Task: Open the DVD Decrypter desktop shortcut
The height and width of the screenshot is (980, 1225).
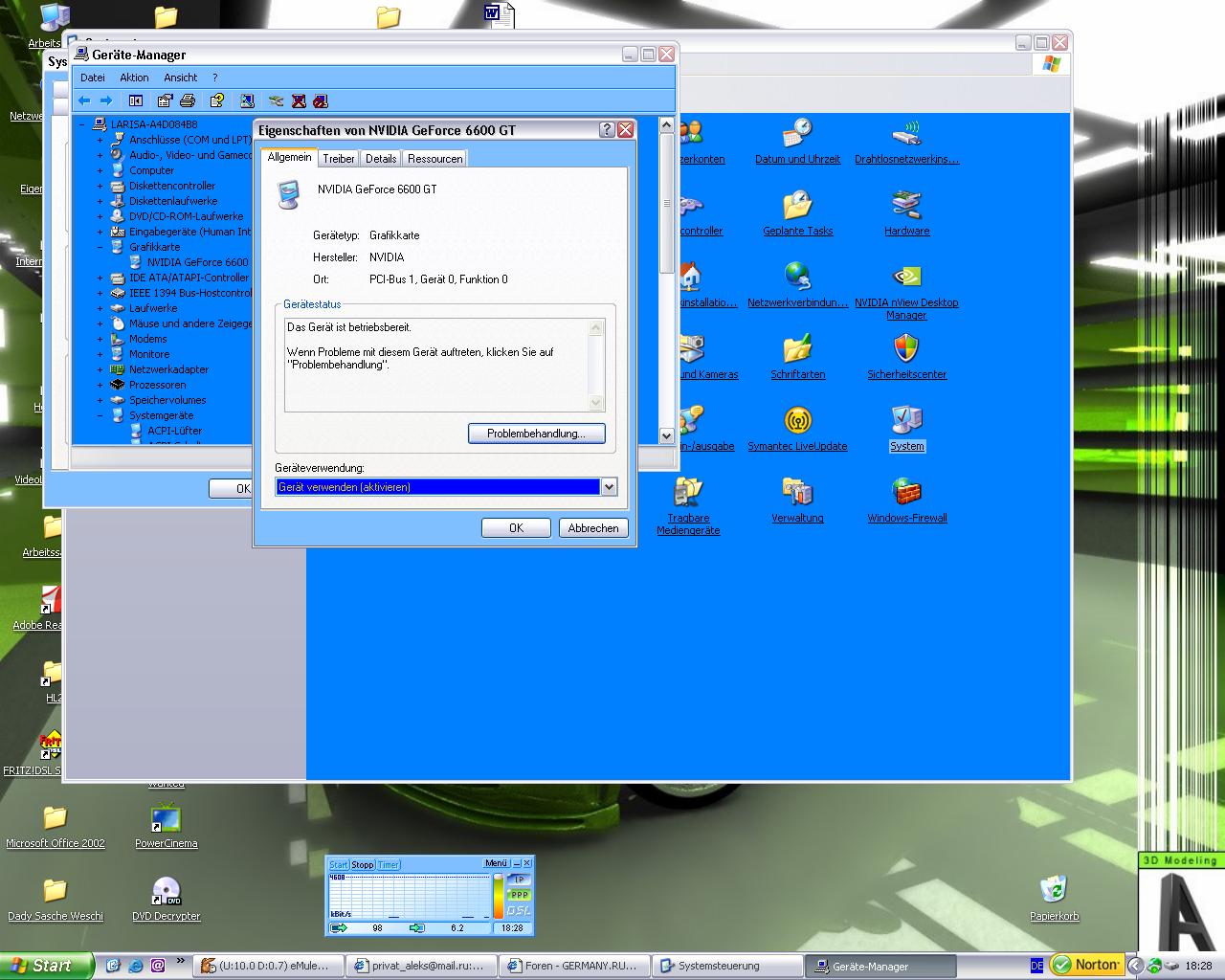Action: [166, 898]
